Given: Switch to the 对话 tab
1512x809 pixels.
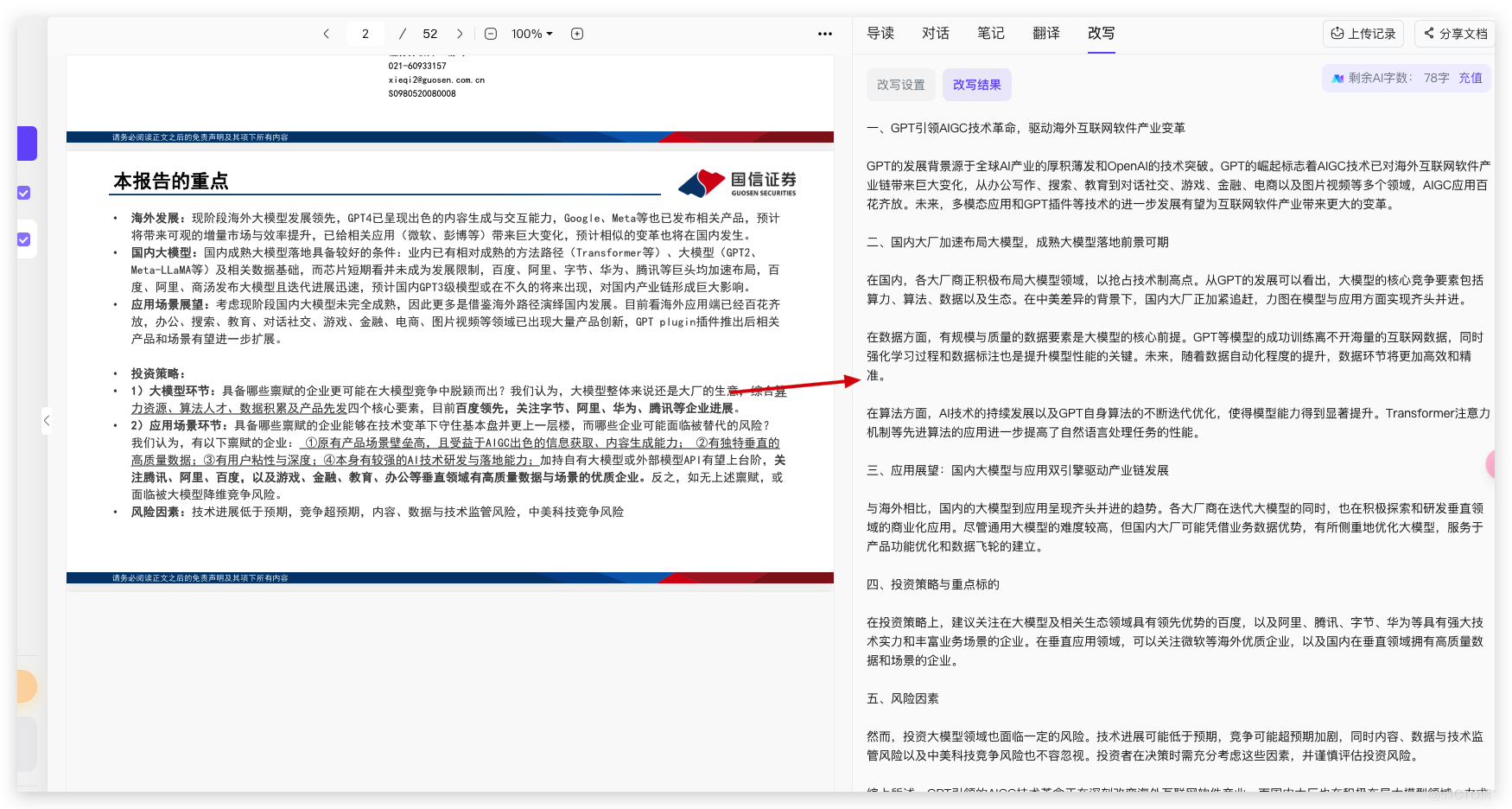Looking at the screenshot, I should [936, 33].
